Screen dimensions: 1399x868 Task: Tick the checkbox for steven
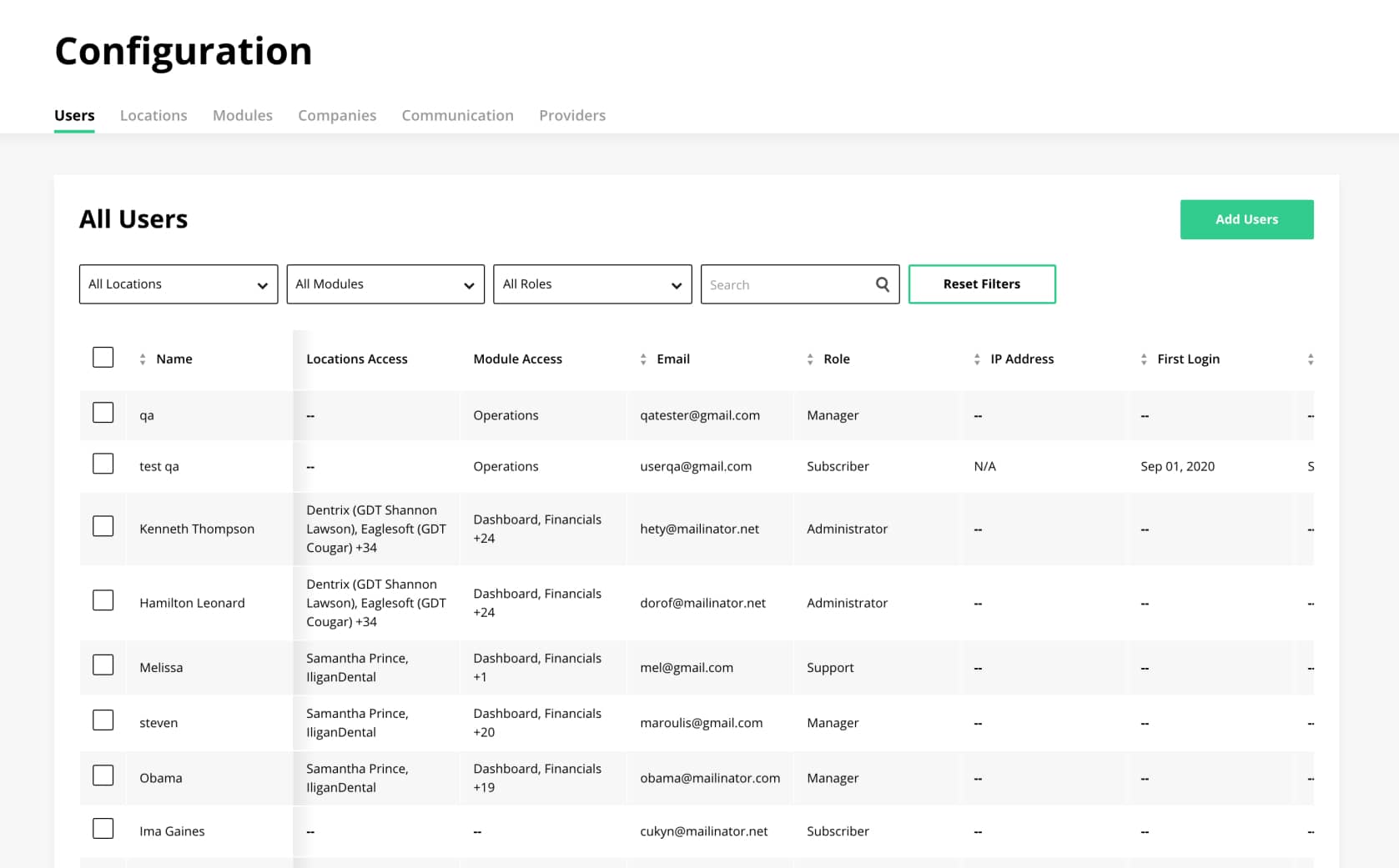pyautogui.click(x=103, y=720)
